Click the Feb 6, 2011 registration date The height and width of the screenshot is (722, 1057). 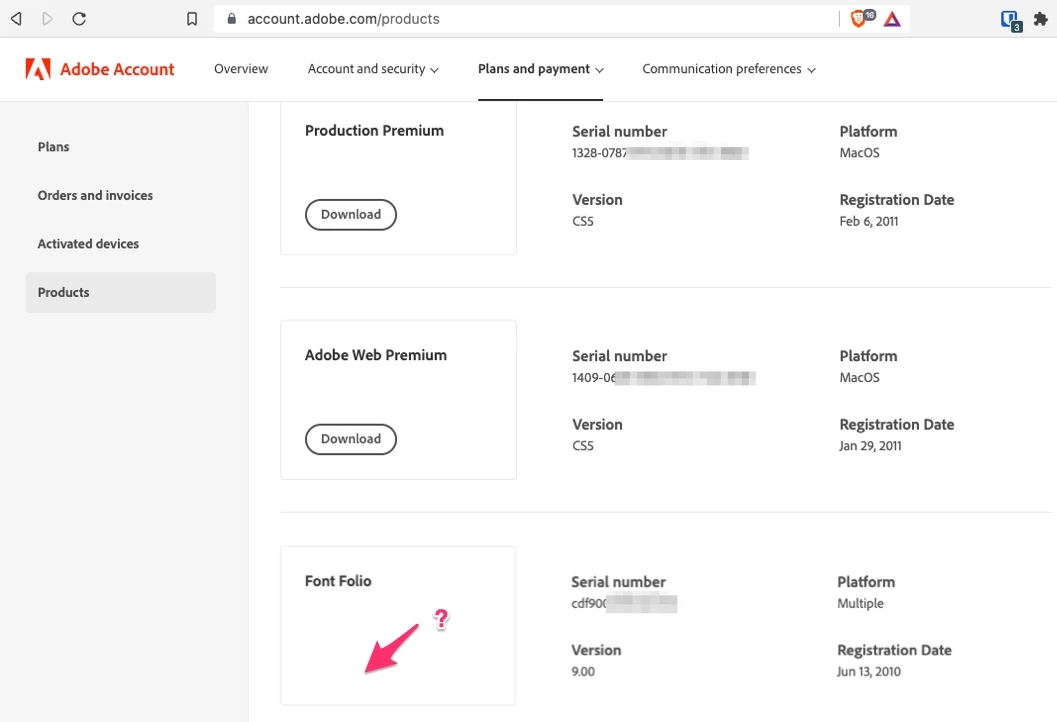pos(869,221)
